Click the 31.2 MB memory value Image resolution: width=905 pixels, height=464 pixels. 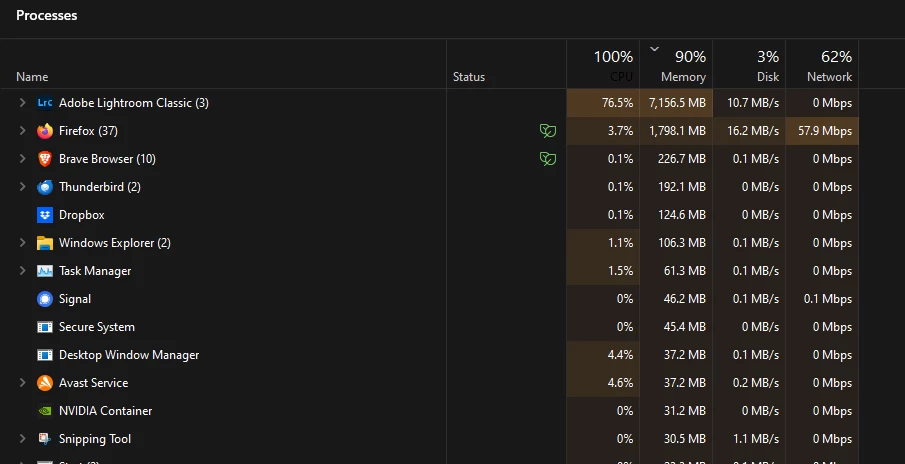point(685,411)
